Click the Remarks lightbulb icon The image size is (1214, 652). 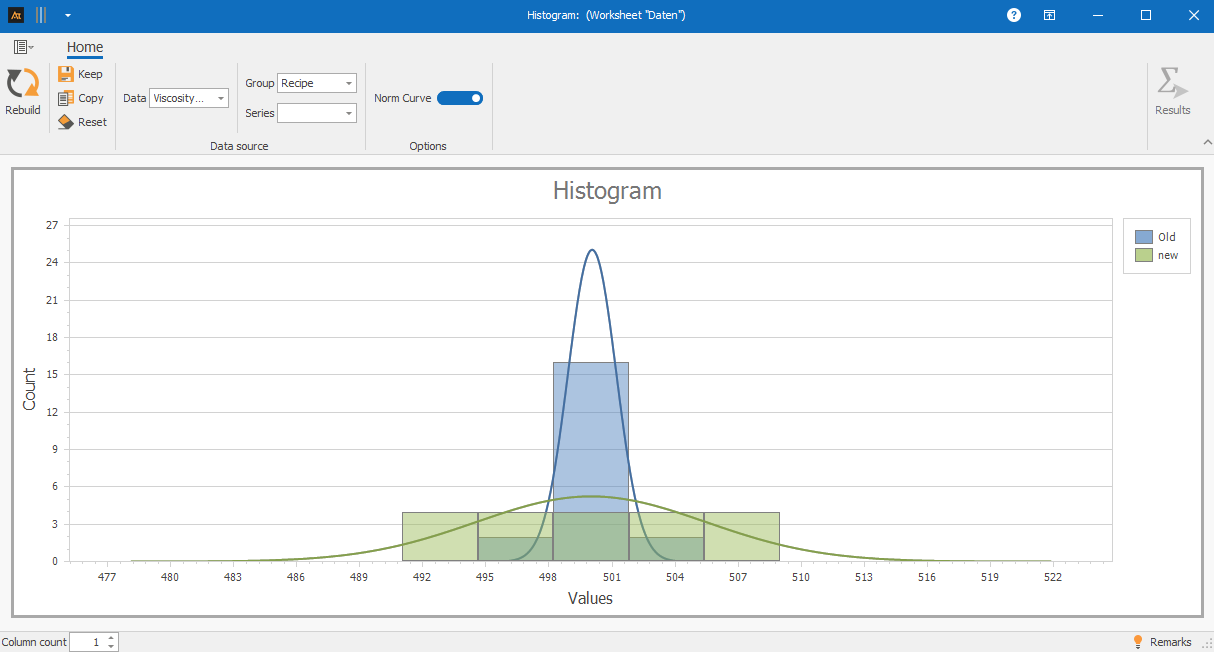point(1137,642)
